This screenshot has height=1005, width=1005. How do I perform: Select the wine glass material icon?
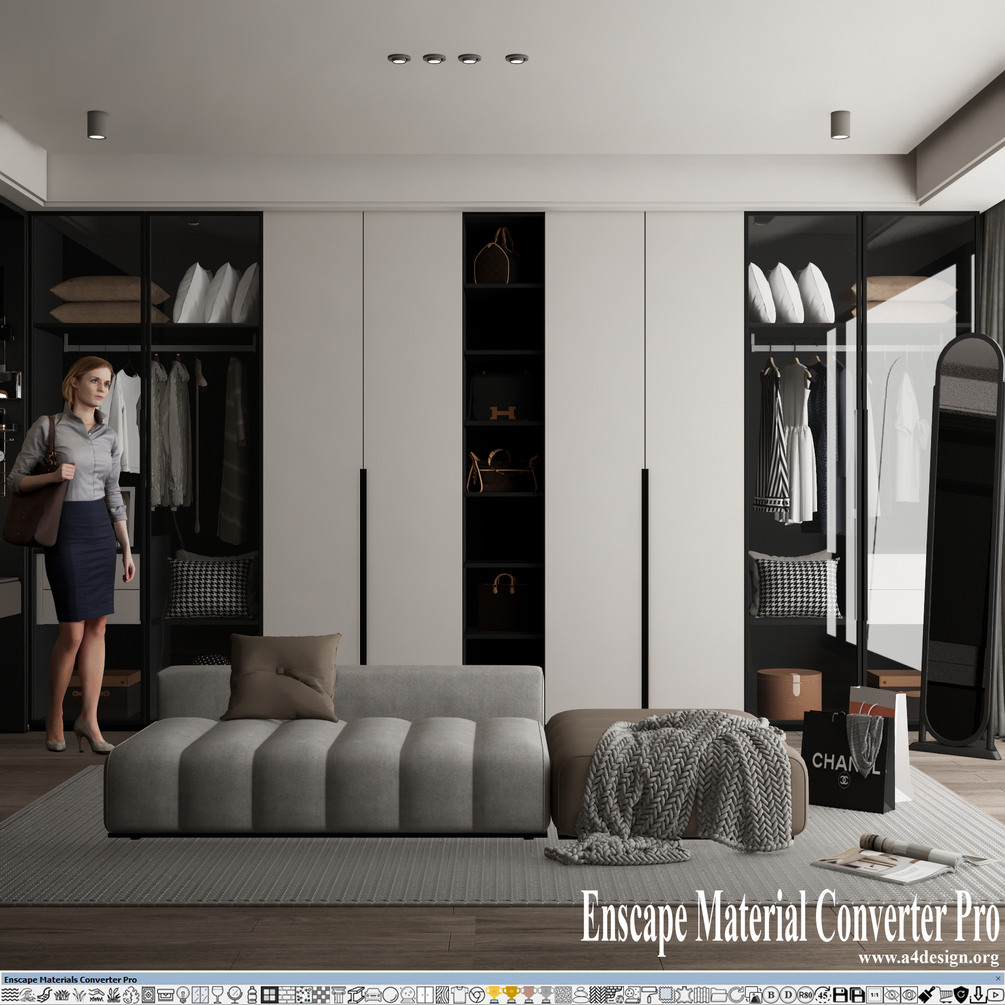217,995
